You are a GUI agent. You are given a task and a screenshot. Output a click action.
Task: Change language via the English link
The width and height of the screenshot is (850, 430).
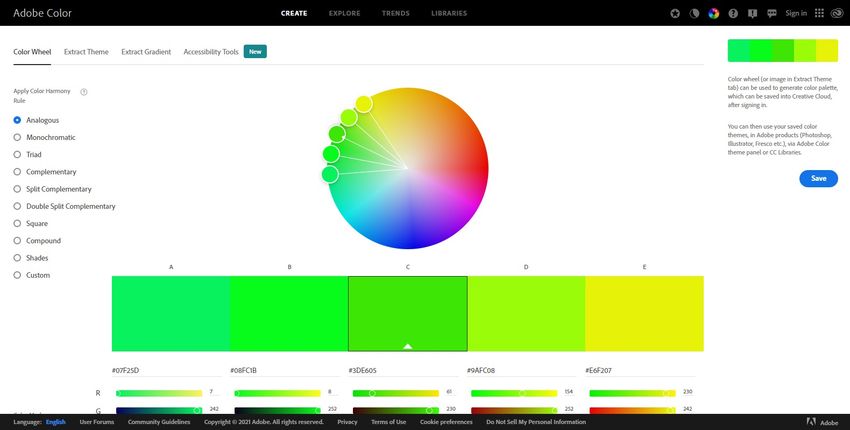coord(56,422)
